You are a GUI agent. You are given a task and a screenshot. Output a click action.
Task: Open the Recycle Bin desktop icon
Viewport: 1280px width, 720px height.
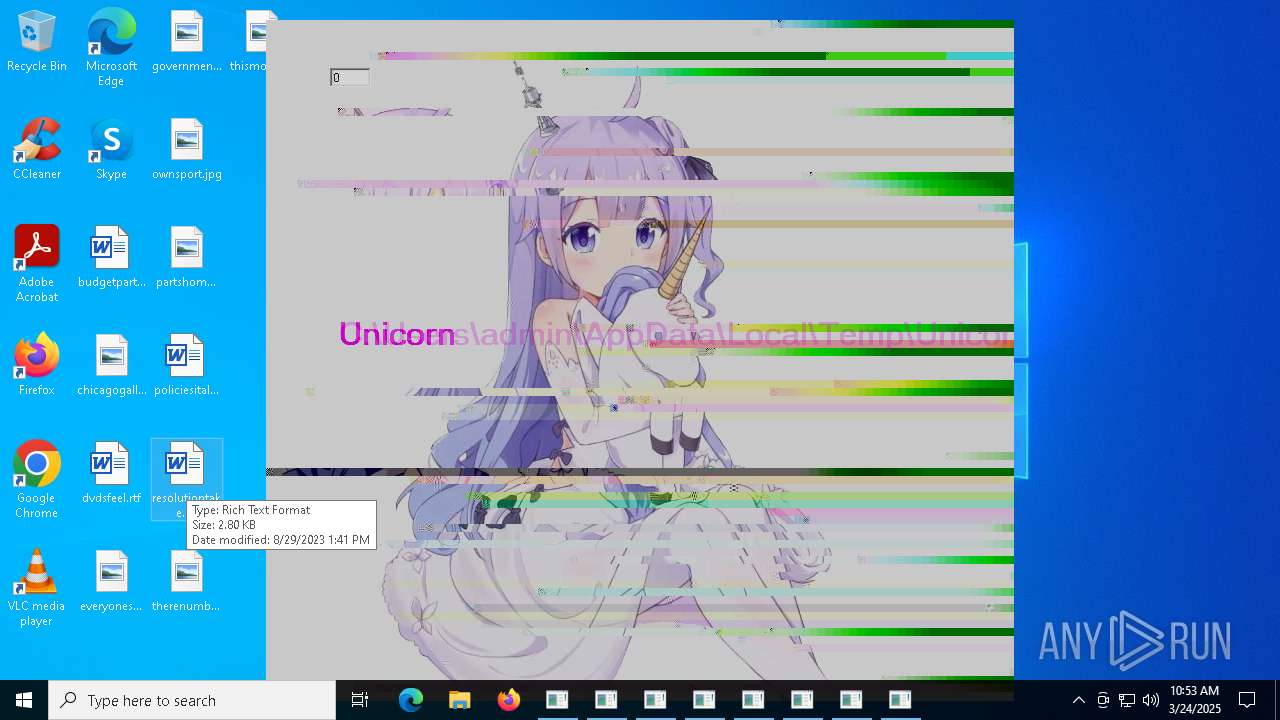point(36,42)
